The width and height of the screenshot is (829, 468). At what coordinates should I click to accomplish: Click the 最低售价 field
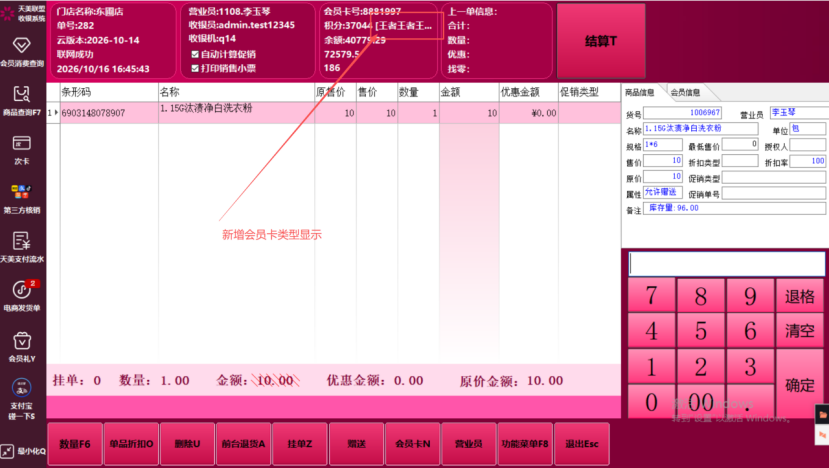click(740, 144)
